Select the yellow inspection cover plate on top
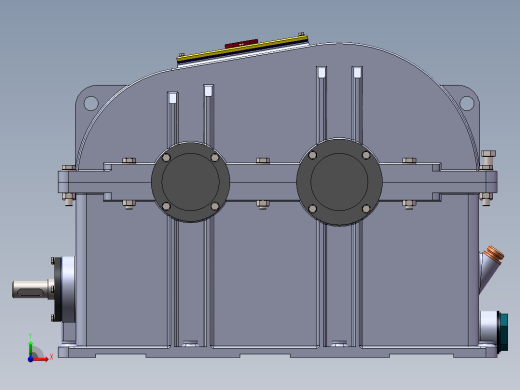The height and width of the screenshot is (390, 520). tap(242, 49)
